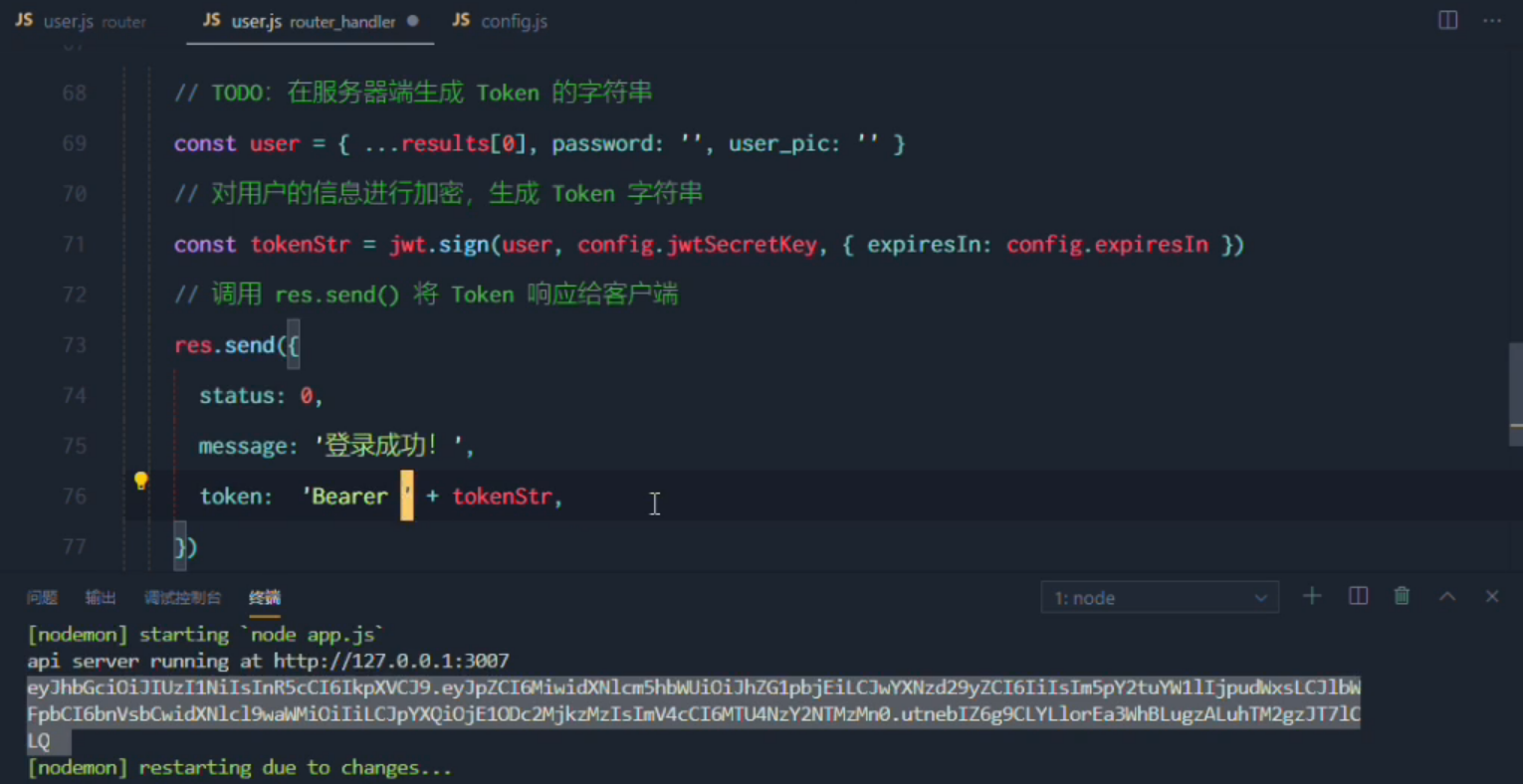
Task: Click the message '登录成功！' string
Action: coord(389,446)
